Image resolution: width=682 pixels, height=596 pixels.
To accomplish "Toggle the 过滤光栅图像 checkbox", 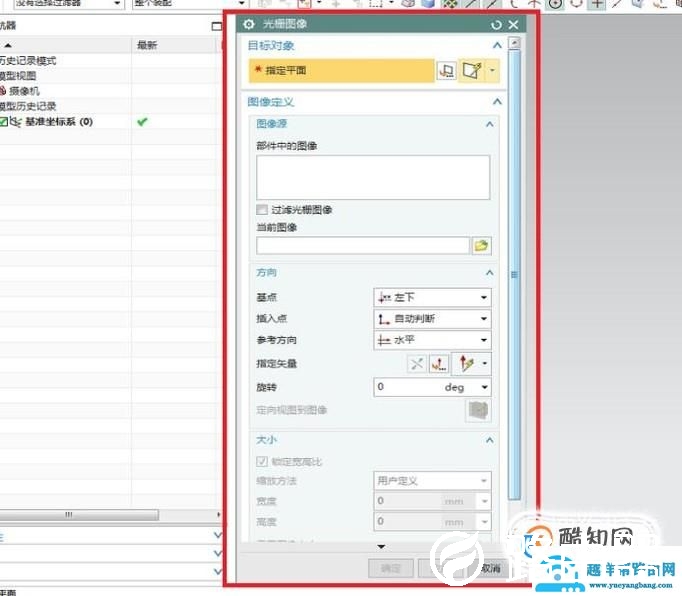I will (x=262, y=210).
